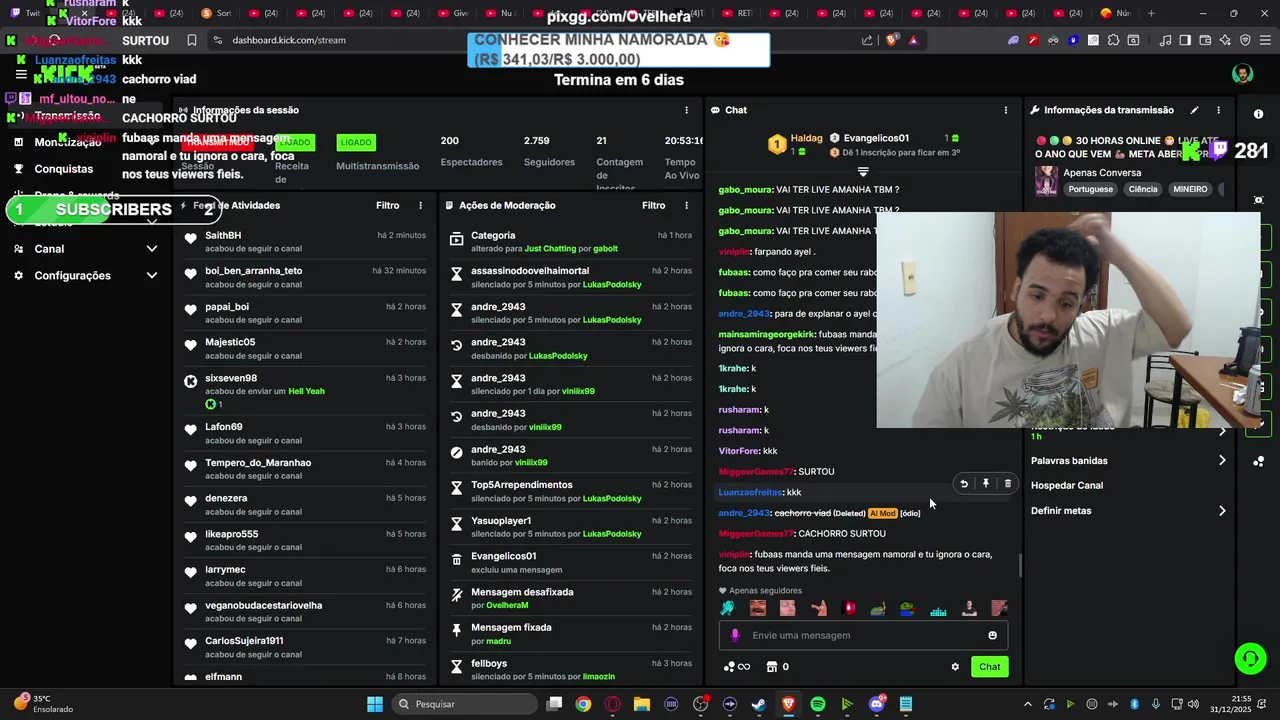
Task: Edit stream information with pencil icon
Action: 1194,110
